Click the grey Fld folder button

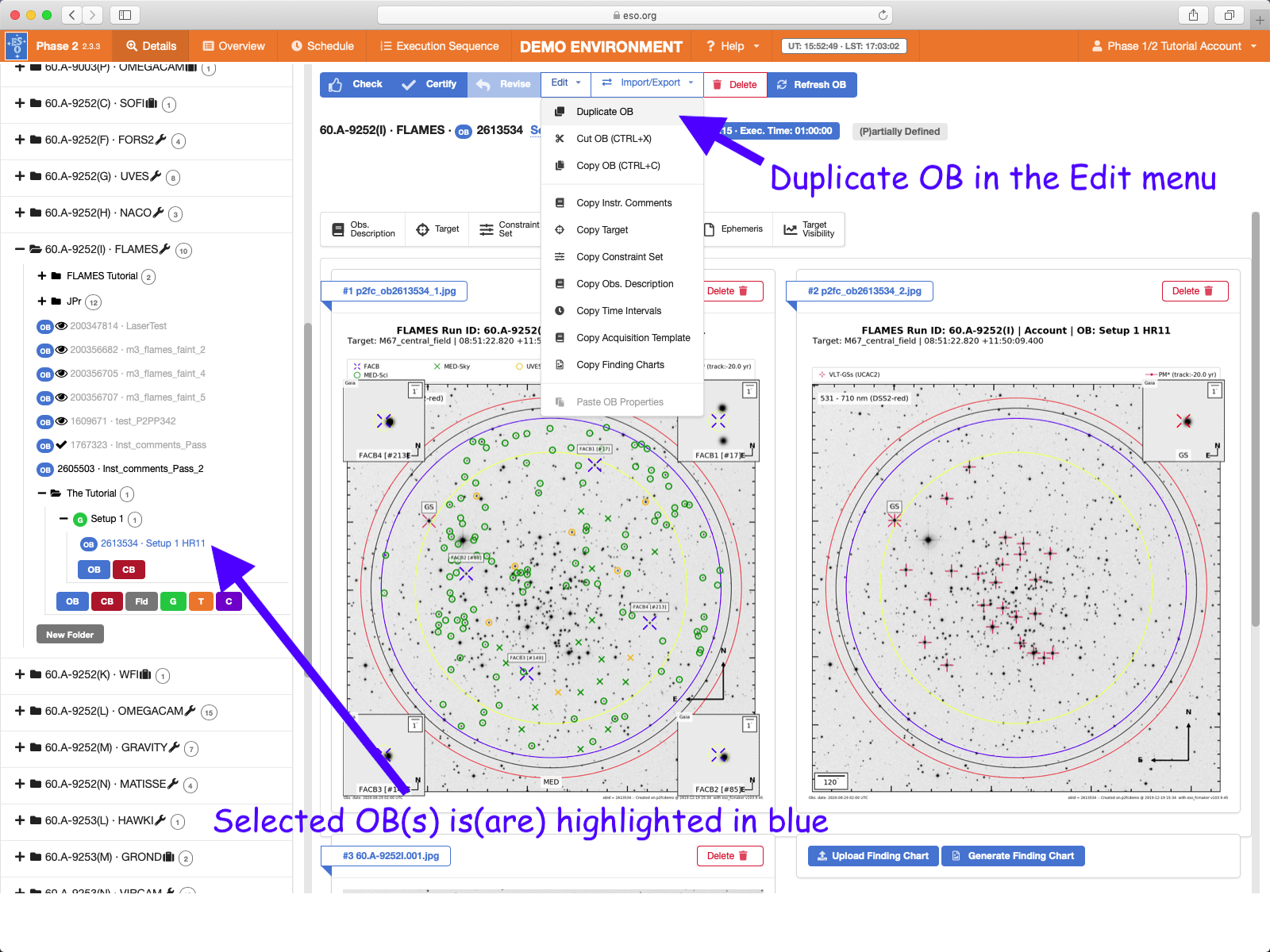click(141, 601)
